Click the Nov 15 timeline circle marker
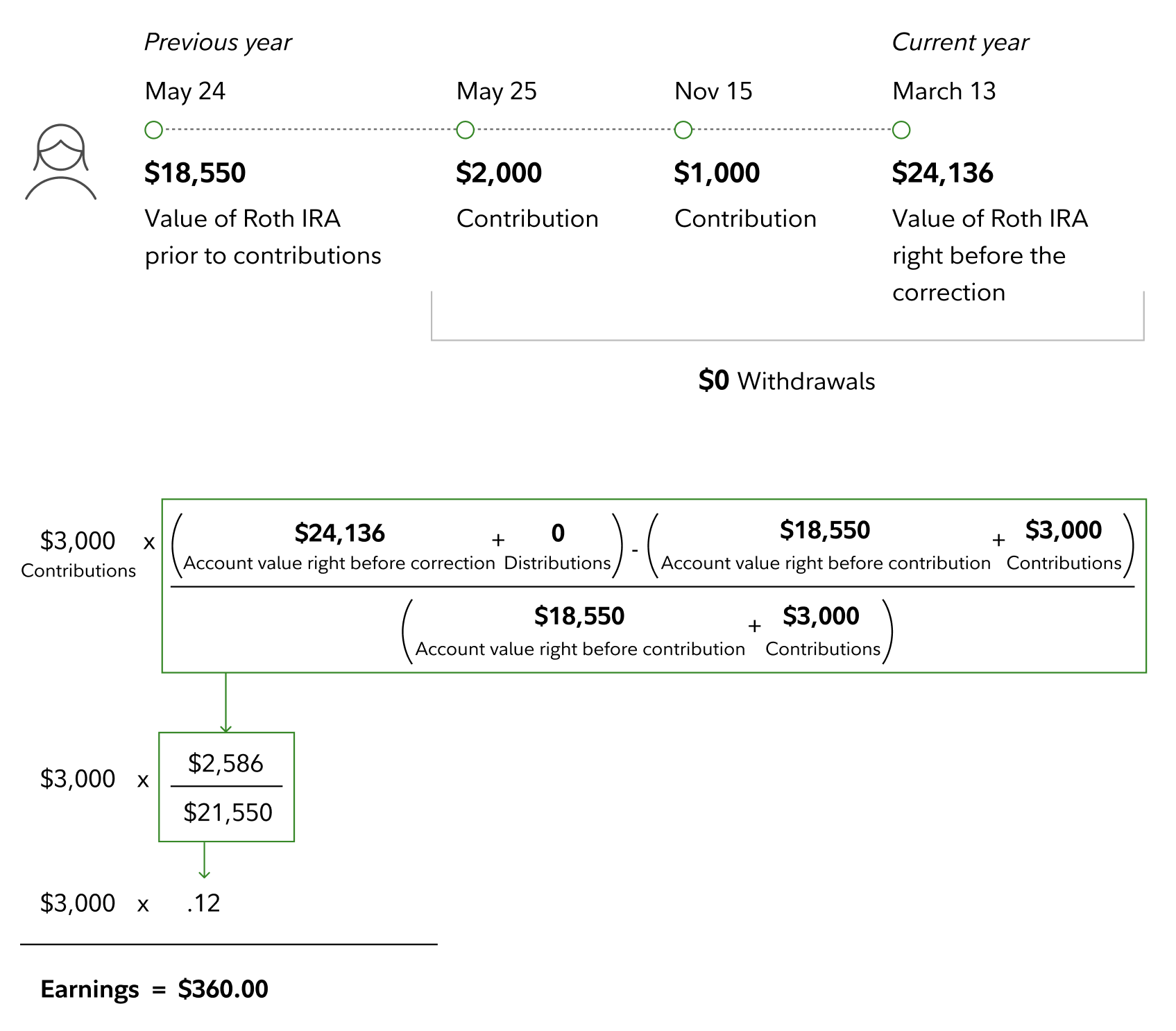Image resolution: width=1176 pixels, height=1031 pixels. [683, 130]
